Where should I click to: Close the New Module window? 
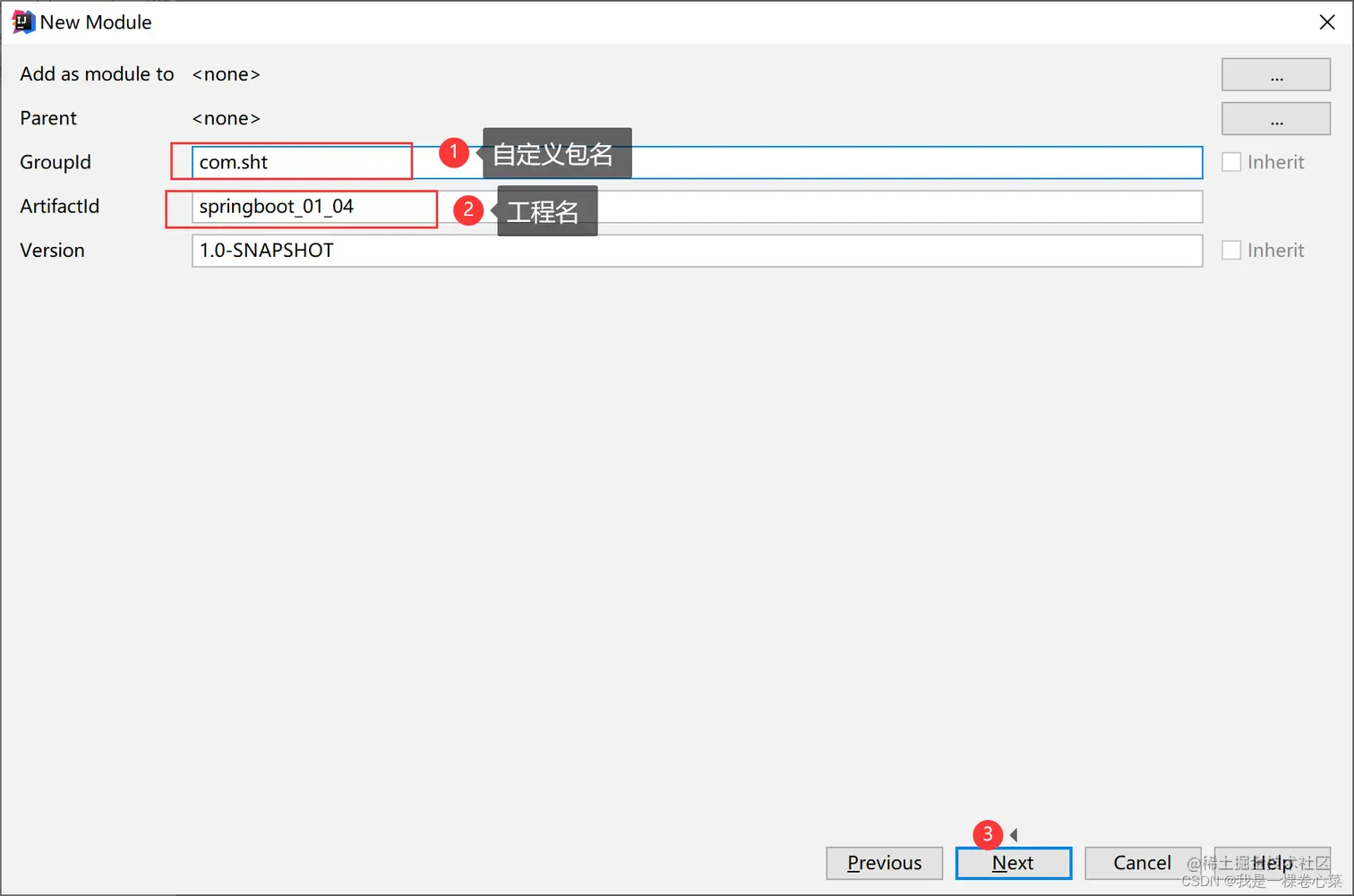click(1327, 22)
